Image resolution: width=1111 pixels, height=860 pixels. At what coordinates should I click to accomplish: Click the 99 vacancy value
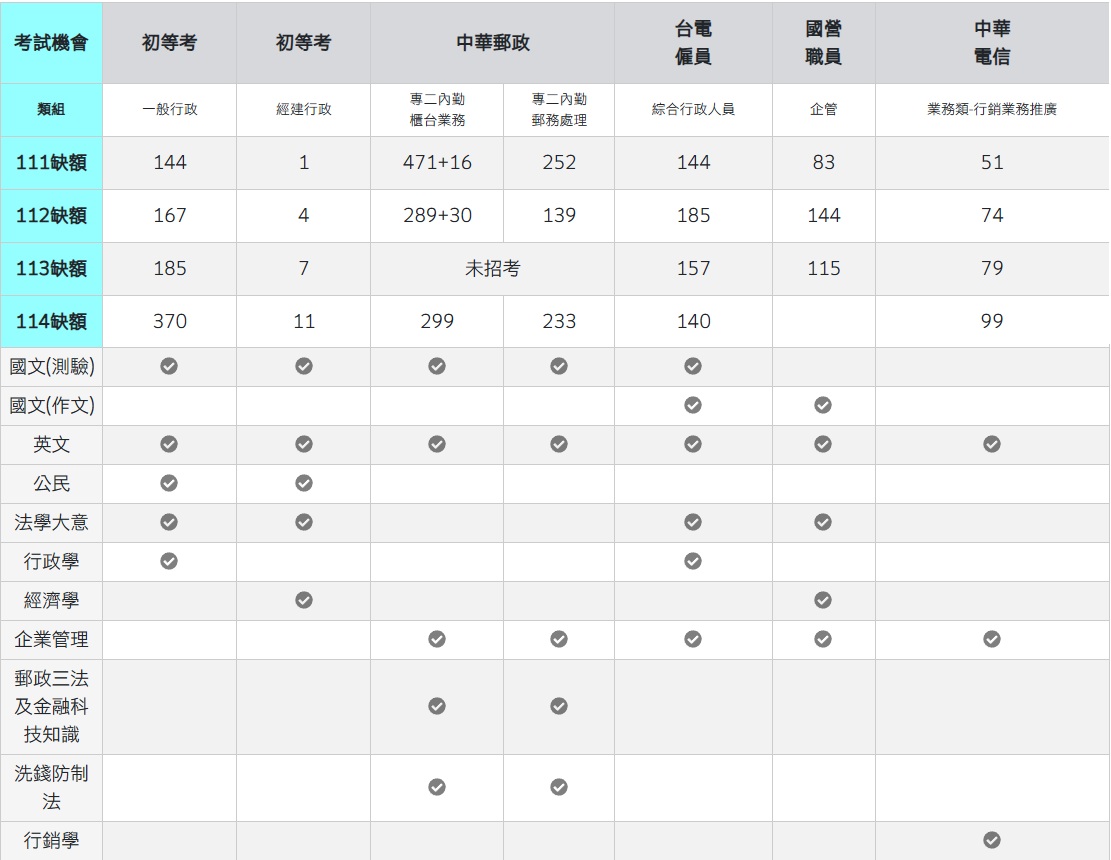992,321
